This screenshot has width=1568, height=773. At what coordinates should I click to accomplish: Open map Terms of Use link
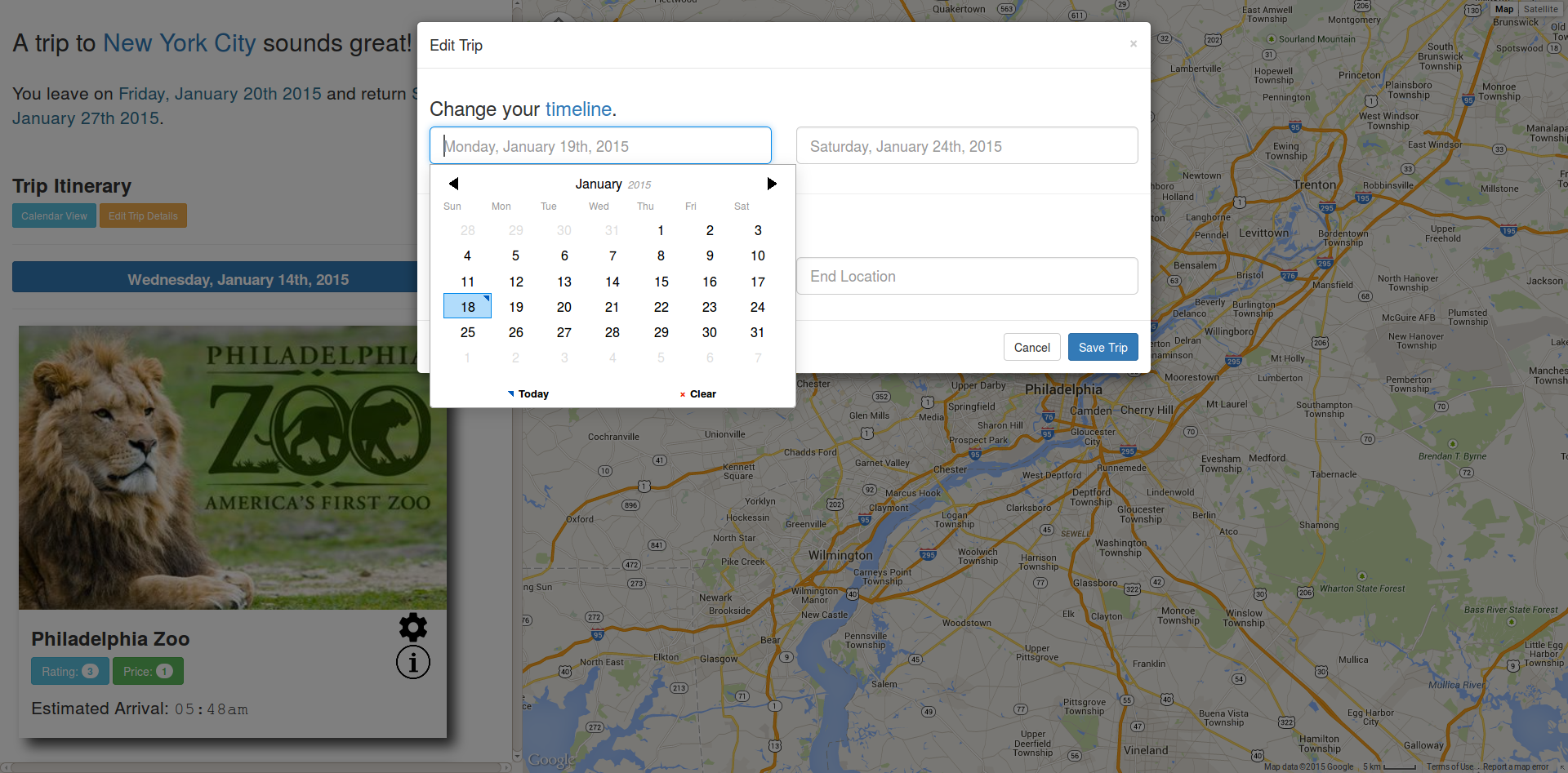(1450, 766)
